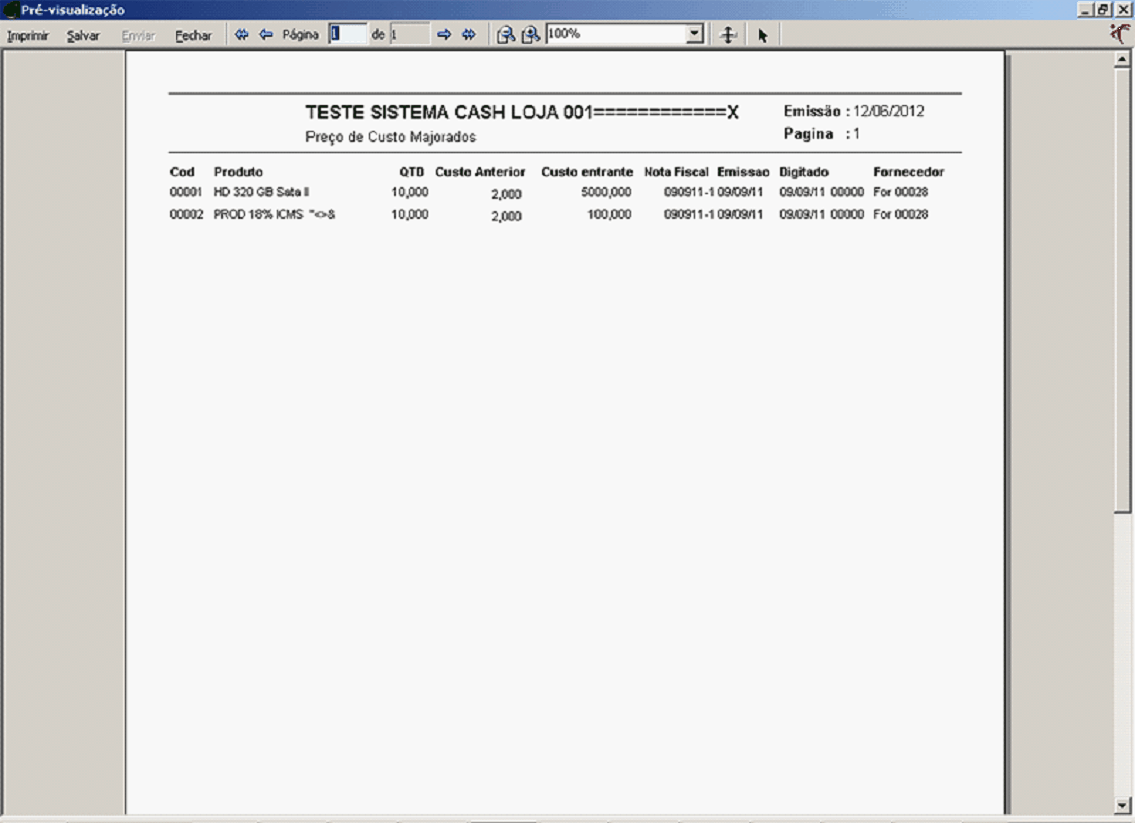Image resolution: width=1136 pixels, height=824 pixels.
Task: Select the arrow pointer tool
Action: [x=762, y=35]
